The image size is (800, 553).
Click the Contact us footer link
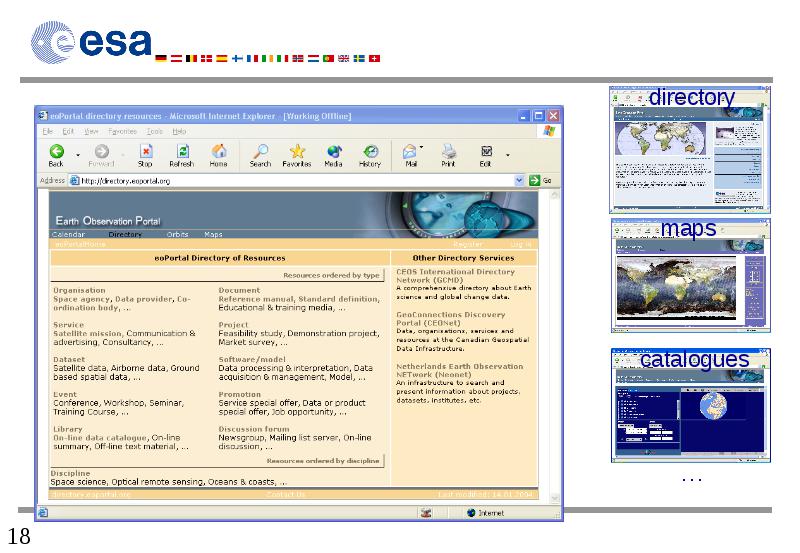[x=286, y=494]
